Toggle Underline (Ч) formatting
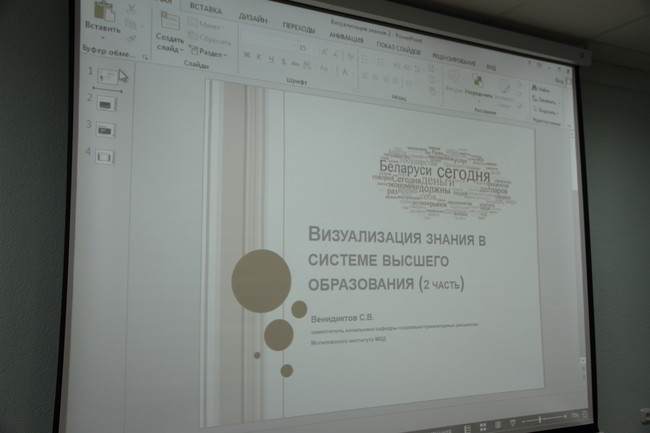Viewport: 650px width, 433px height. [271, 59]
